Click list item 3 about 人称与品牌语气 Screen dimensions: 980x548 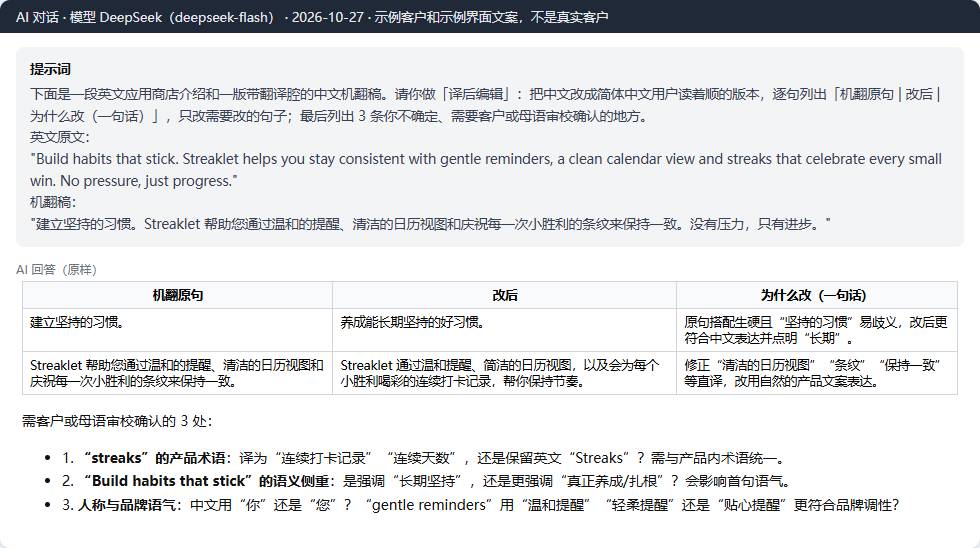481,505
